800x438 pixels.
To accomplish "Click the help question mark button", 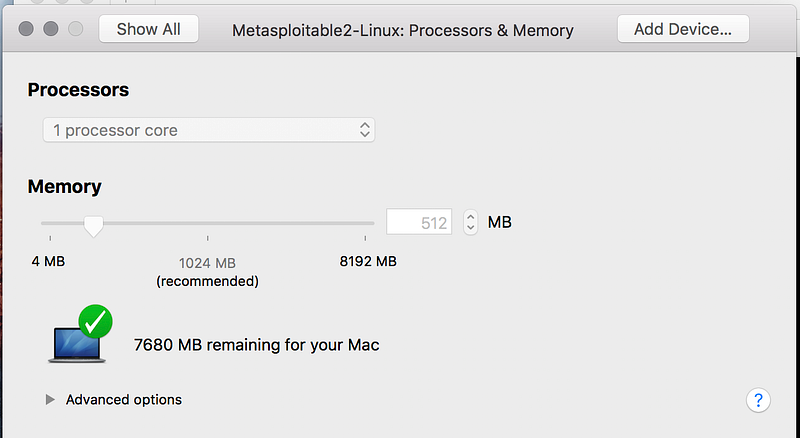I will (x=758, y=400).
